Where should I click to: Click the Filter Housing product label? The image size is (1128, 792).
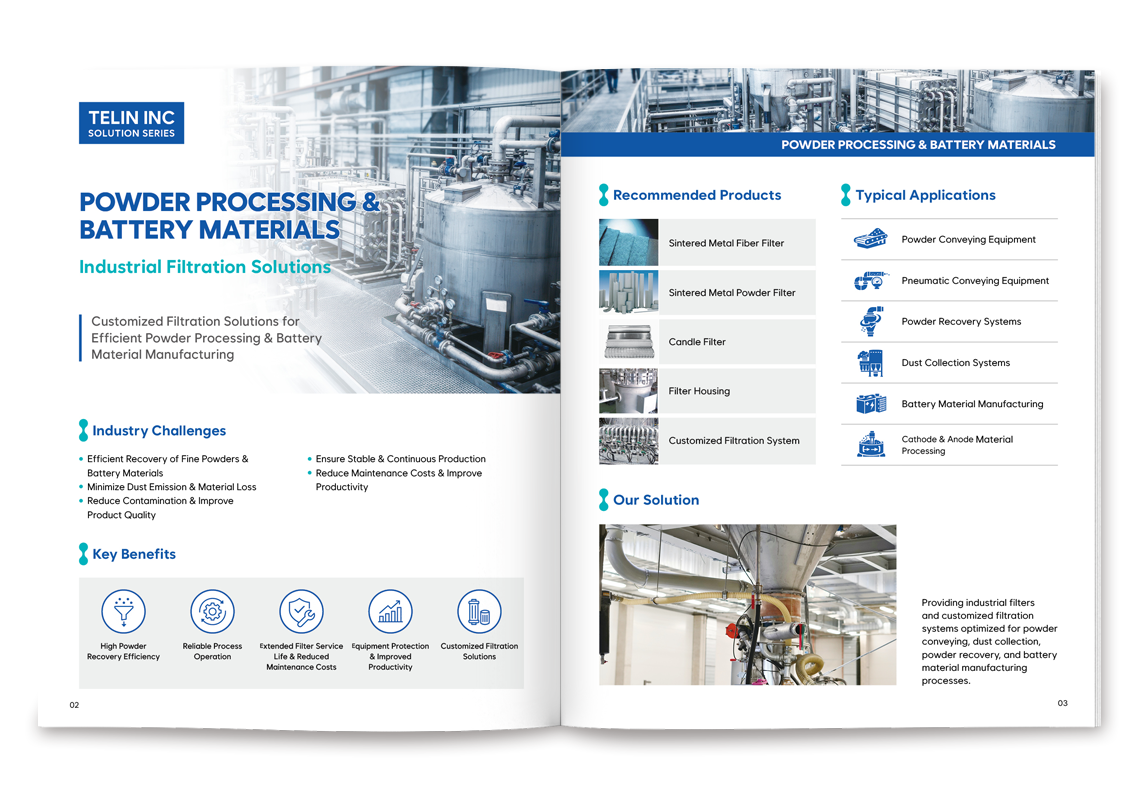click(x=699, y=391)
